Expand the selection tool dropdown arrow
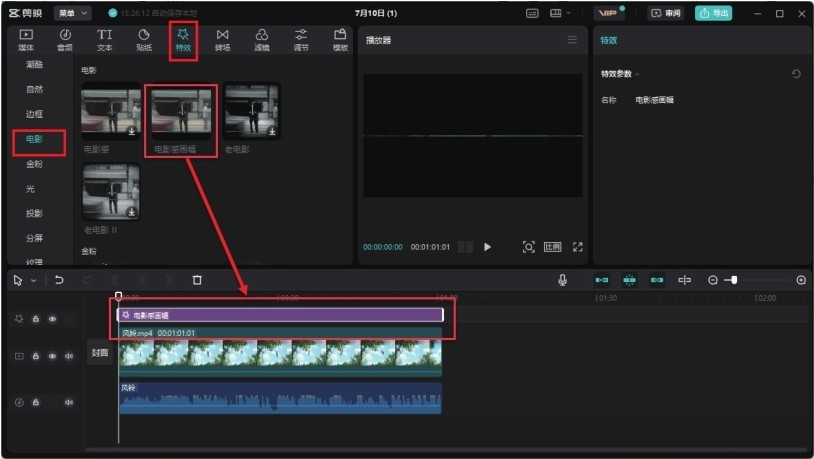This screenshot has width=814, height=459. click(x=33, y=281)
